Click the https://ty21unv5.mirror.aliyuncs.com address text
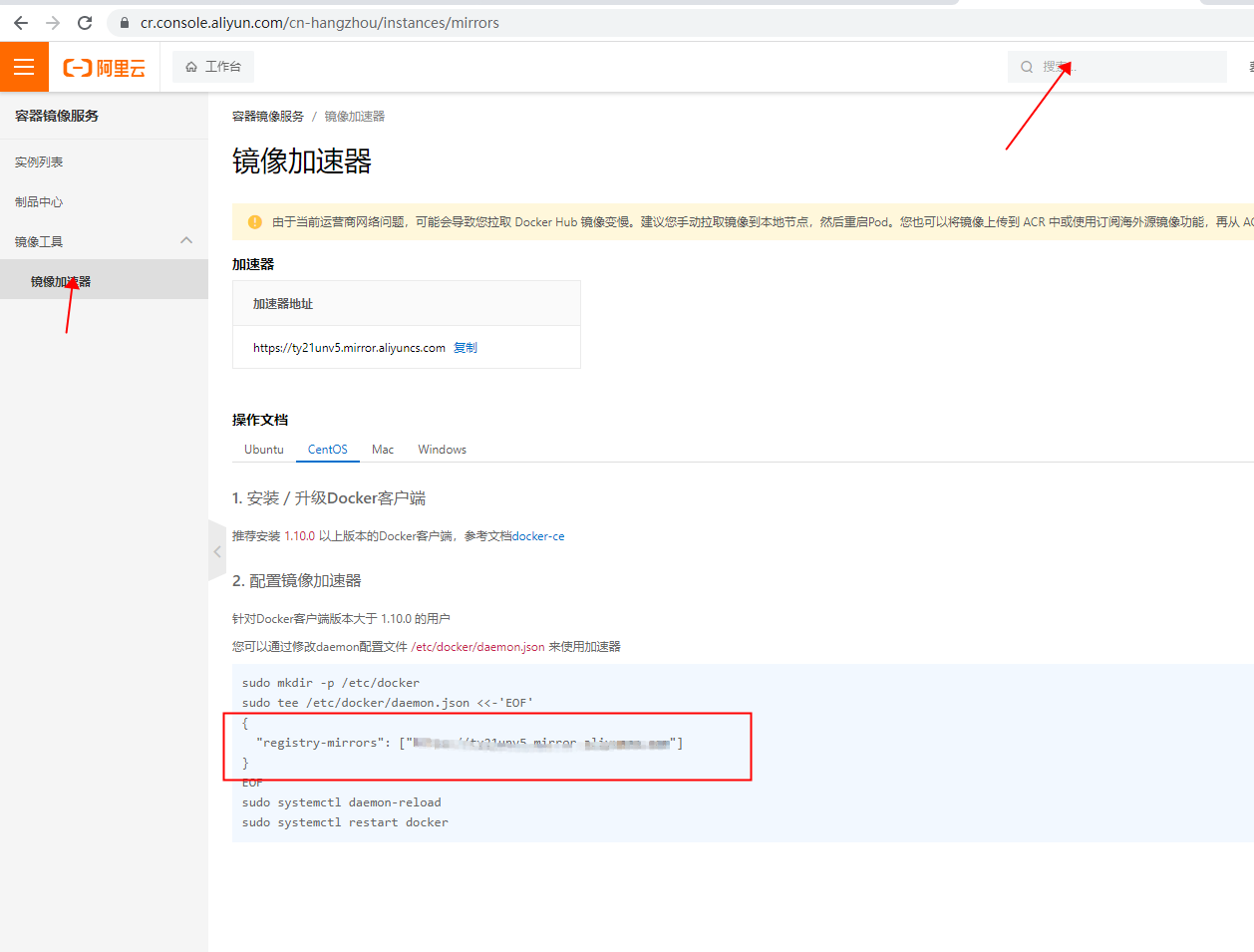1254x952 pixels. click(x=349, y=348)
